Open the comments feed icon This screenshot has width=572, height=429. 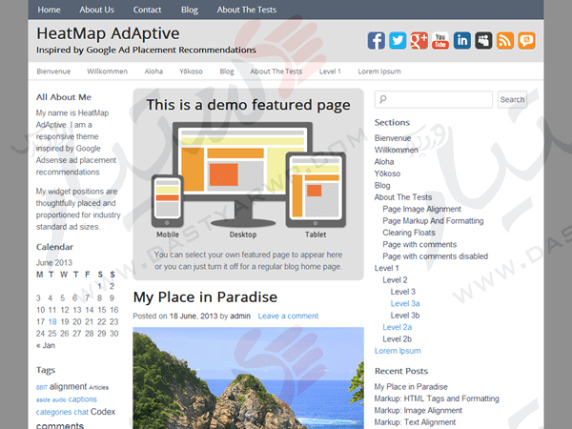coord(527,40)
